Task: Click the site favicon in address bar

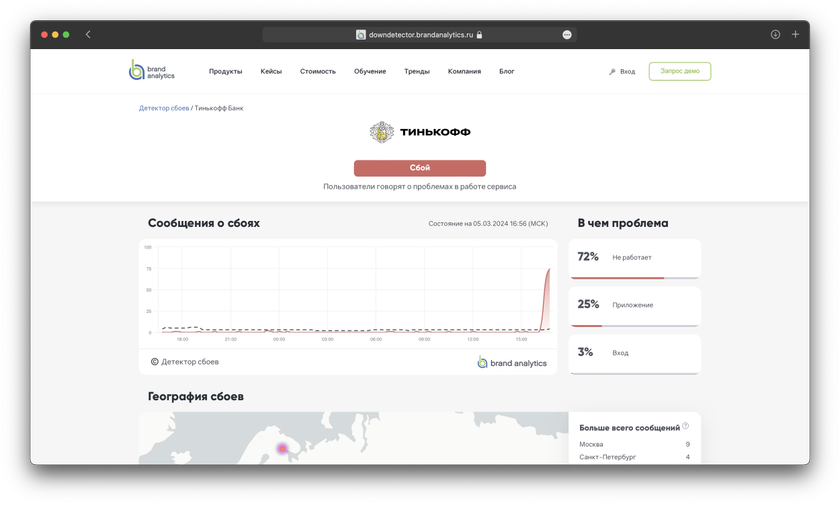Action: 361,35
